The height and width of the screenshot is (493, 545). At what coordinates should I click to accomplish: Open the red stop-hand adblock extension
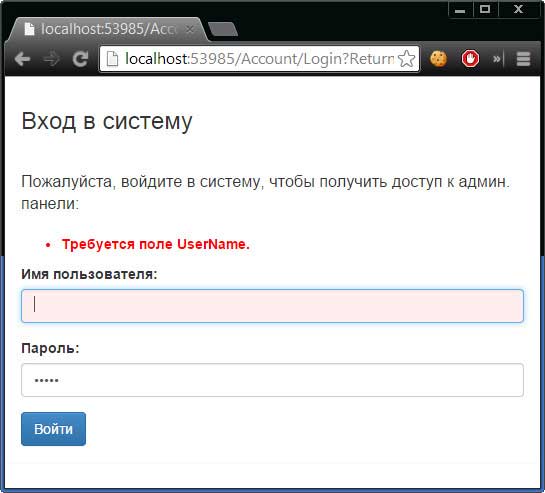click(x=470, y=59)
